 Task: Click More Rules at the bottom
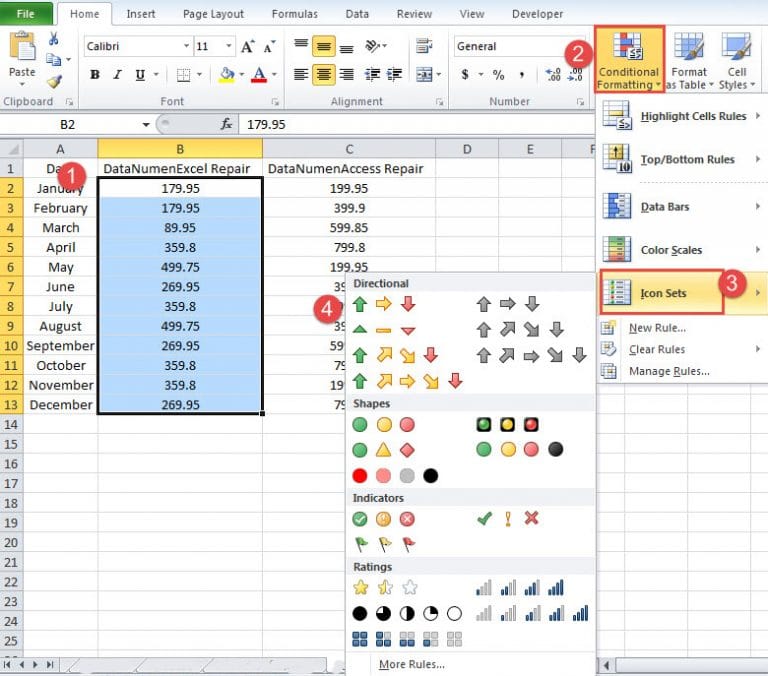pos(411,664)
